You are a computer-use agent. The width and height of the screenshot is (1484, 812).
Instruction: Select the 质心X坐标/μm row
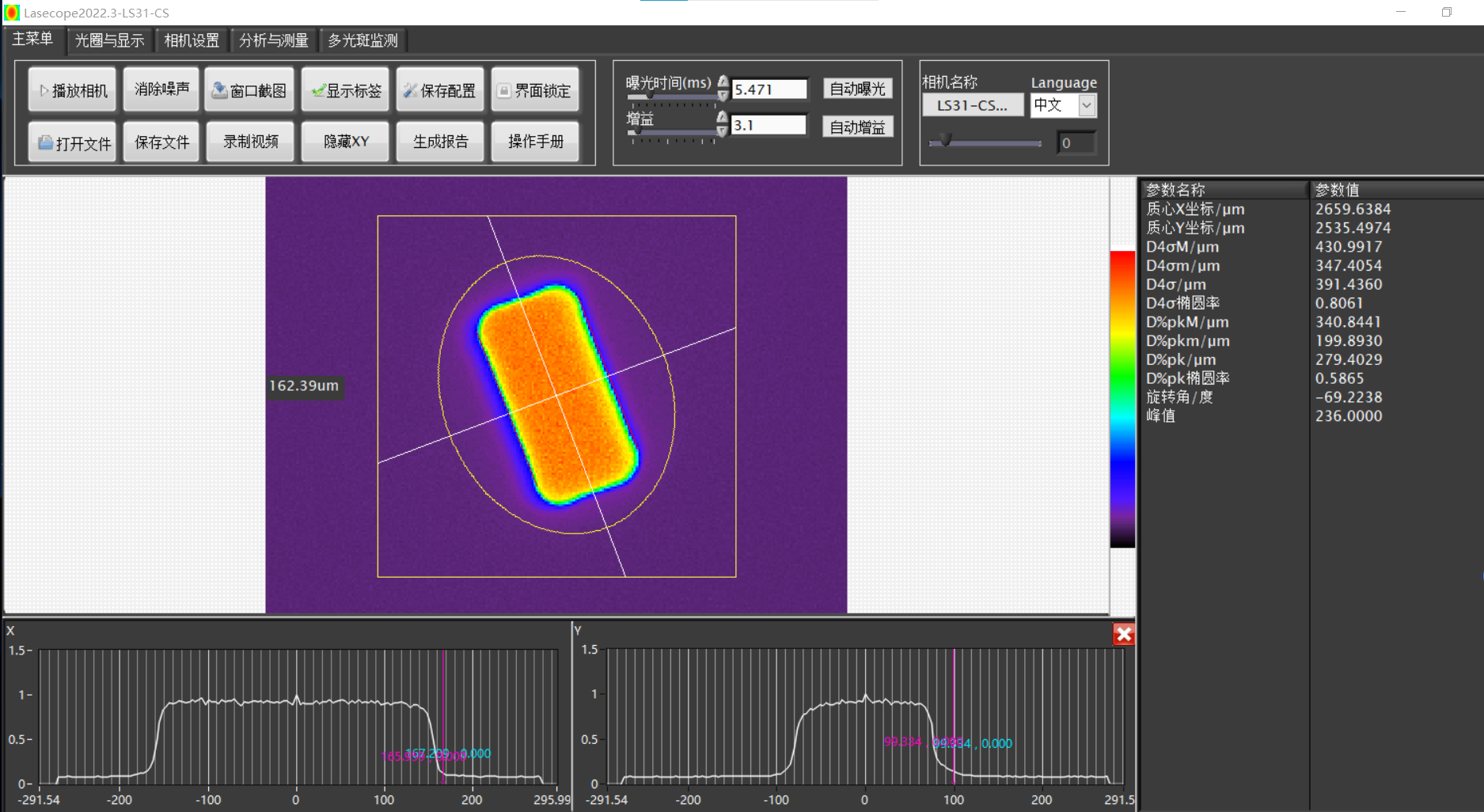1311,209
